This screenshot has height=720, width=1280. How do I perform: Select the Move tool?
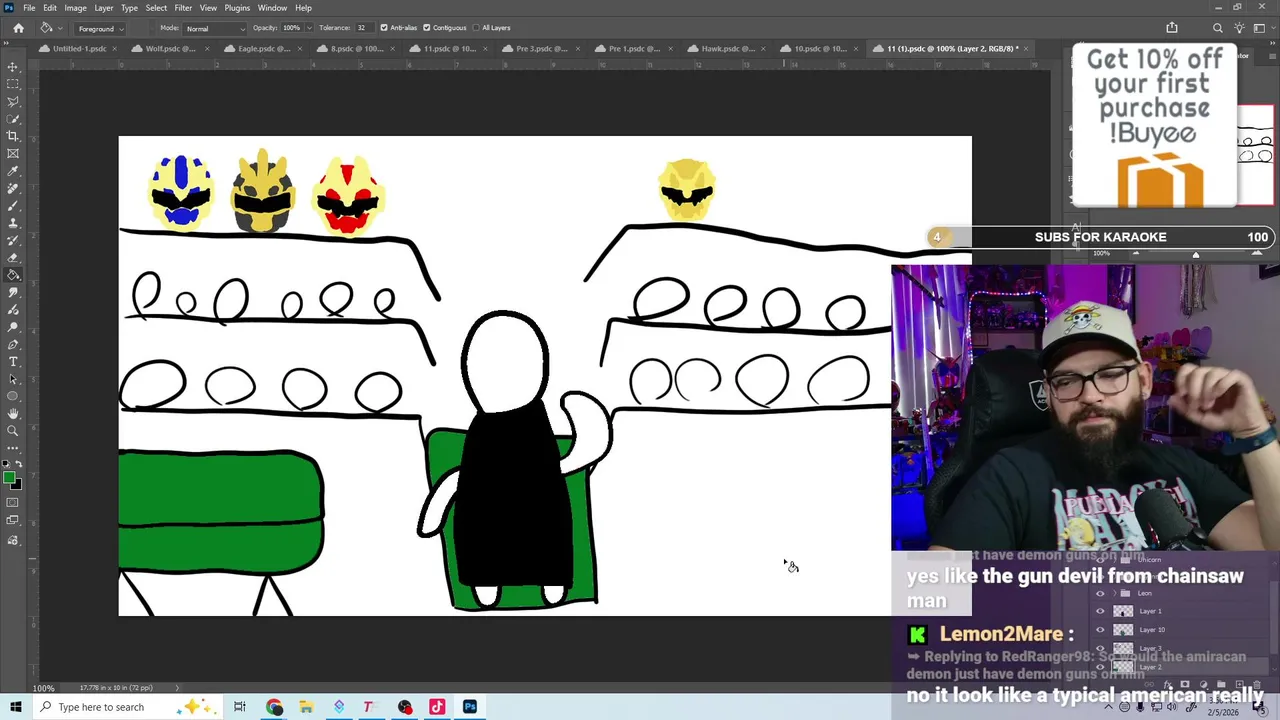coord(13,67)
